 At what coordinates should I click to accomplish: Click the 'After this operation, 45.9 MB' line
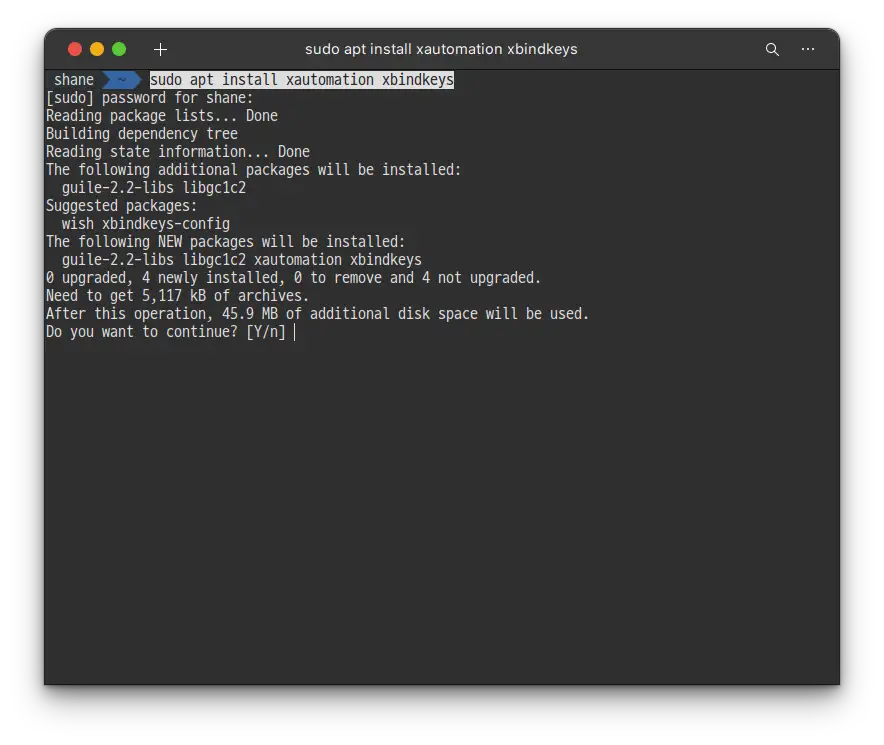coord(317,314)
